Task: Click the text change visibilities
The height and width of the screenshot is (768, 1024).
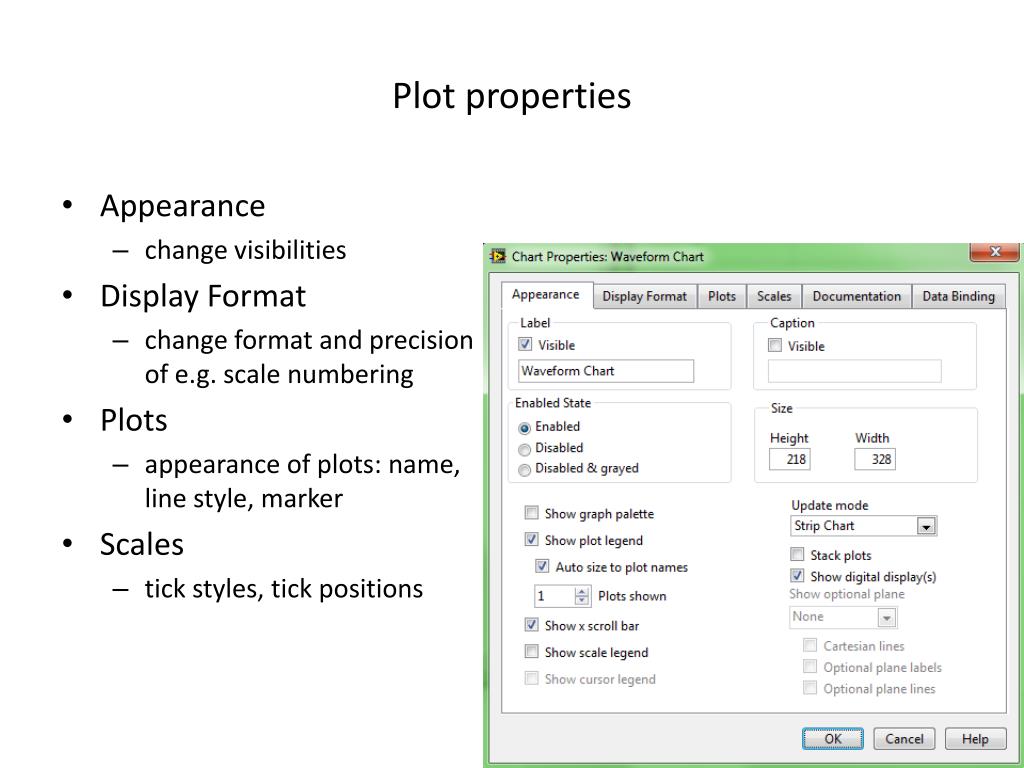Action: click(x=246, y=250)
